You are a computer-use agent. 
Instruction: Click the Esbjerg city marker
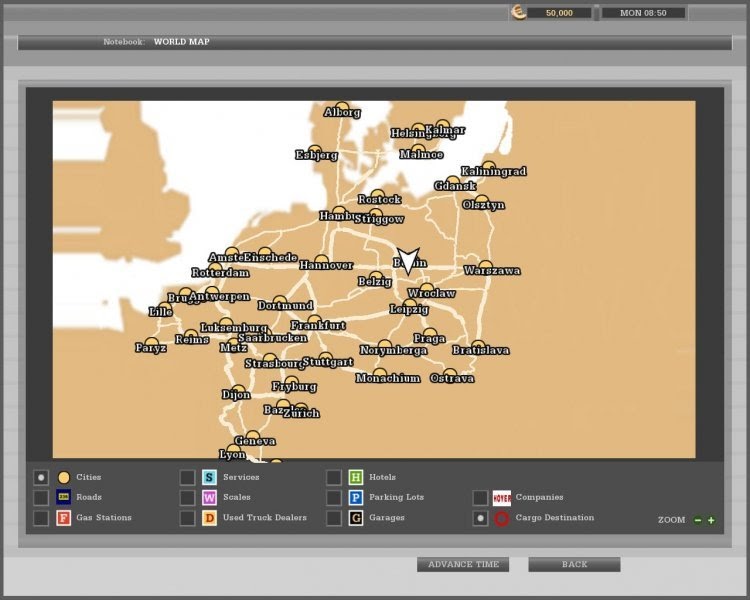[315, 149]
